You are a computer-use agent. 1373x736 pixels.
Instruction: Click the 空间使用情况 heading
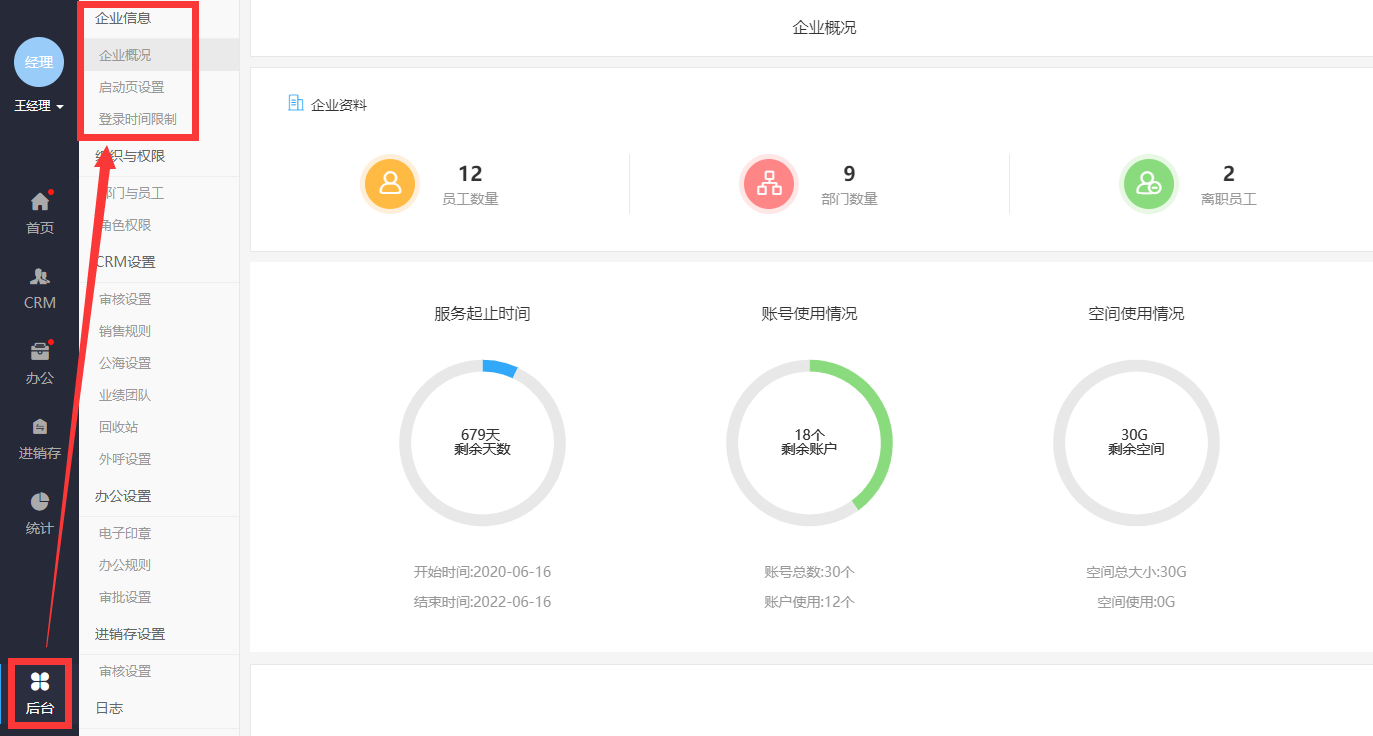pos(1136,313)
